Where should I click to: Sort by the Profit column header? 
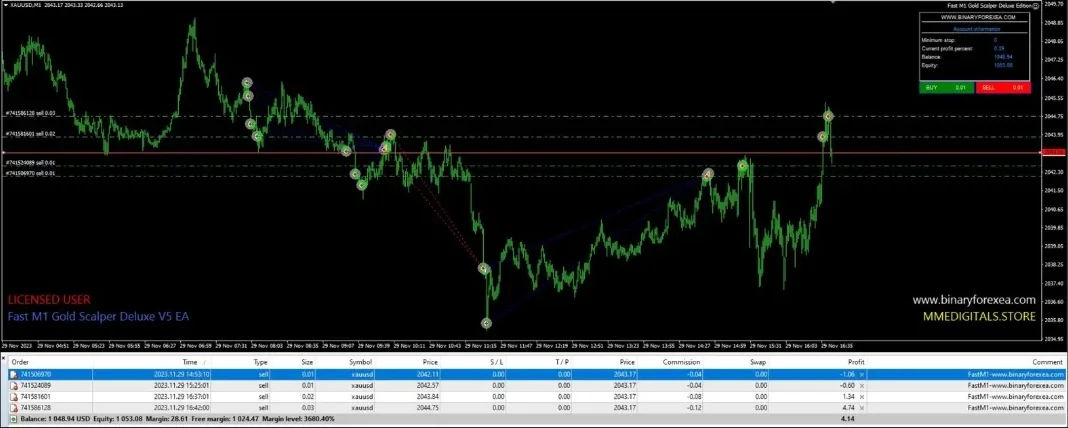click(857, 363)
